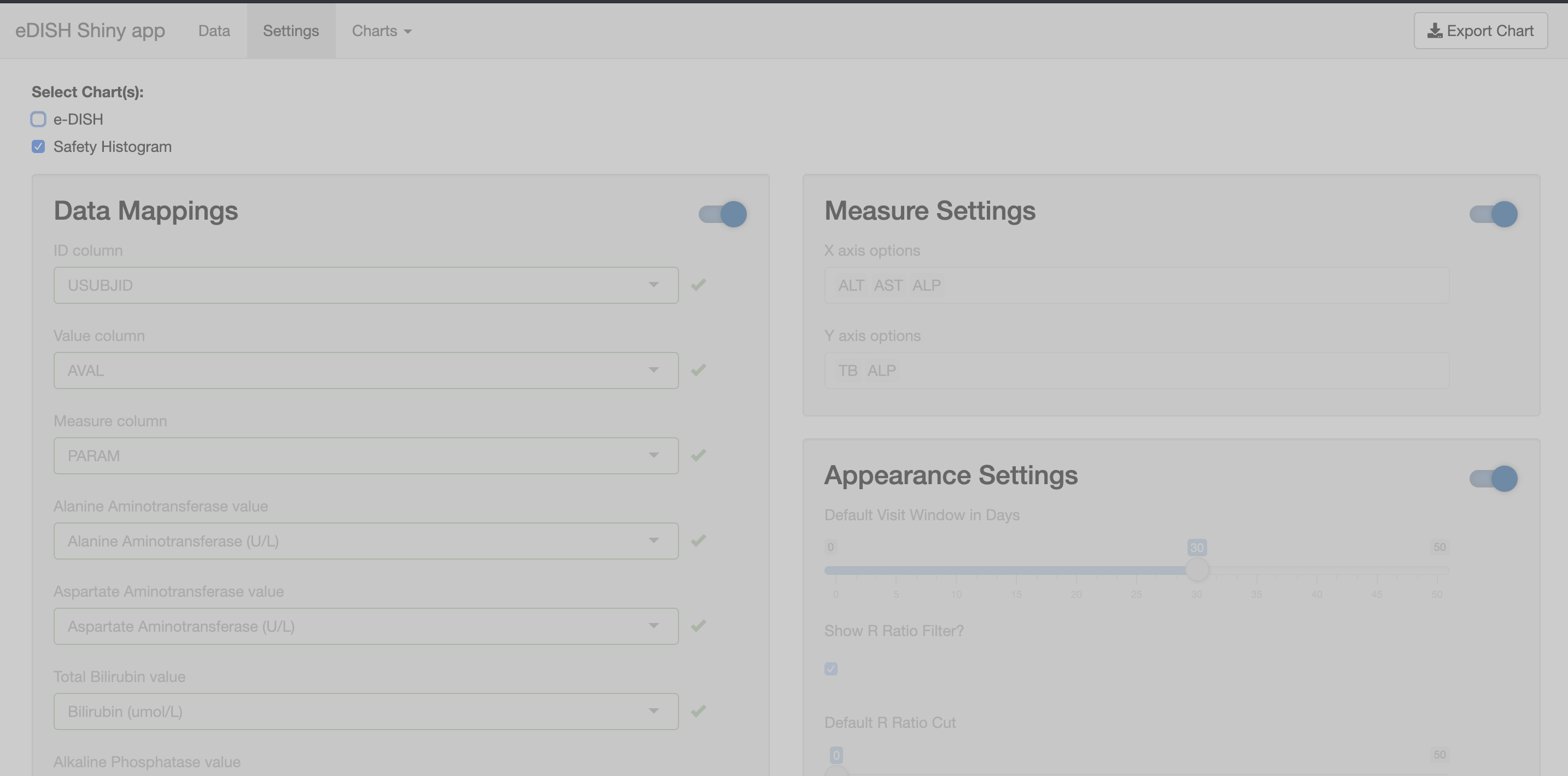Click the checkmark beside USUBJID ID column
1568x776 pixels.
[698, 284]
